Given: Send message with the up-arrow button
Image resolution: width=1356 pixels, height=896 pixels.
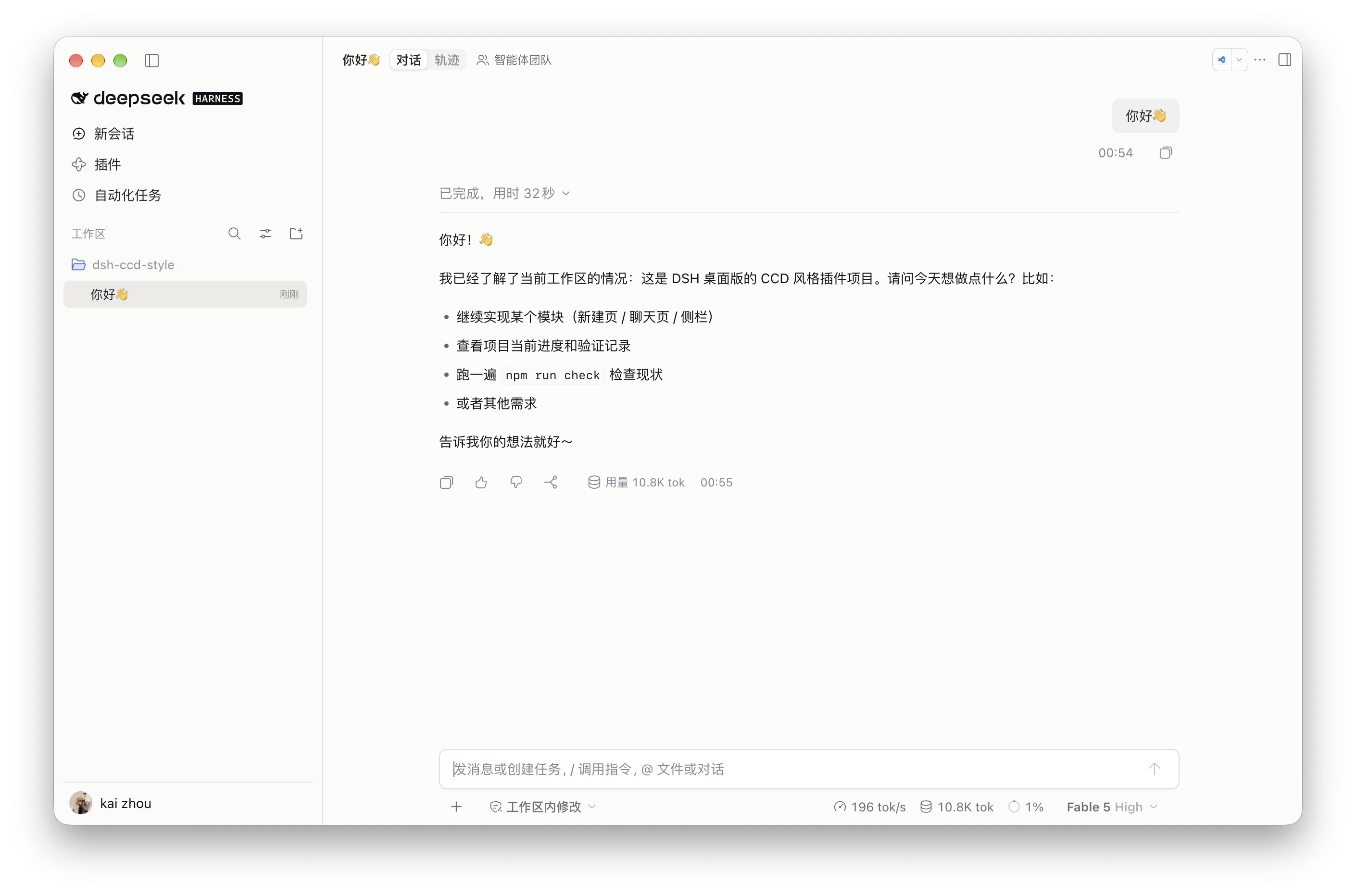Looking at the screenshot, I should point(1154,769).
